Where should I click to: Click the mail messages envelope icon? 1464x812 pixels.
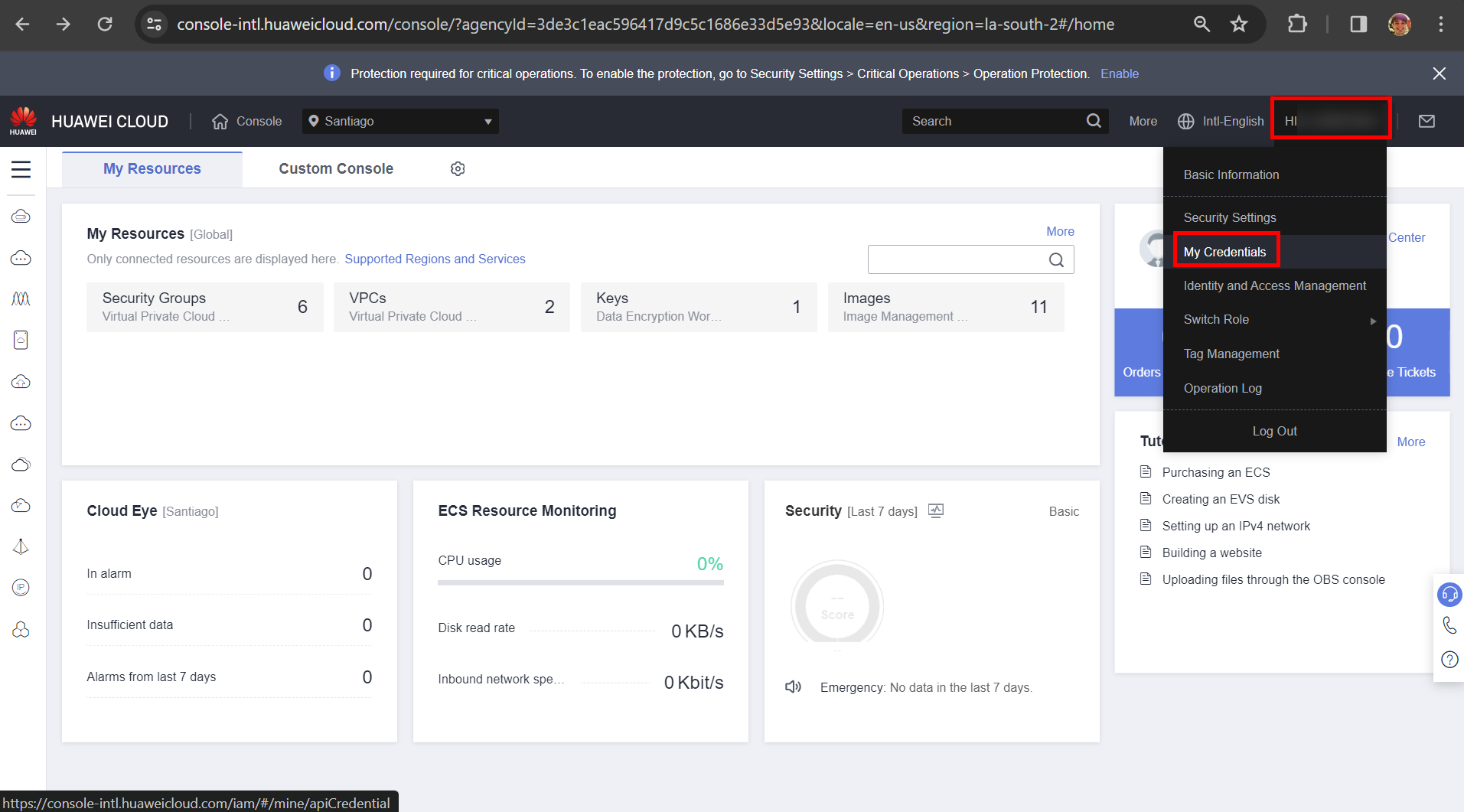pos(1427,121)
